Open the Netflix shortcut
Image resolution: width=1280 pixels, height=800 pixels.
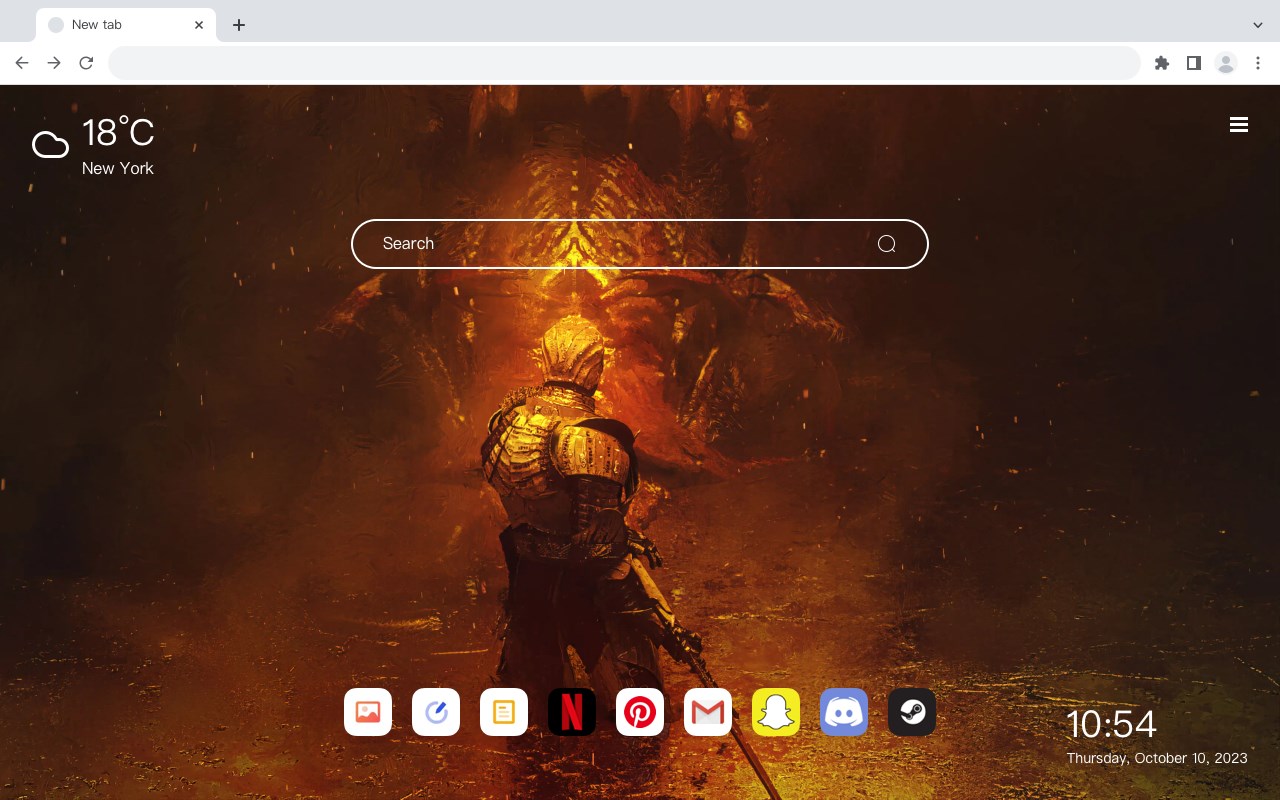coord(572,712)
